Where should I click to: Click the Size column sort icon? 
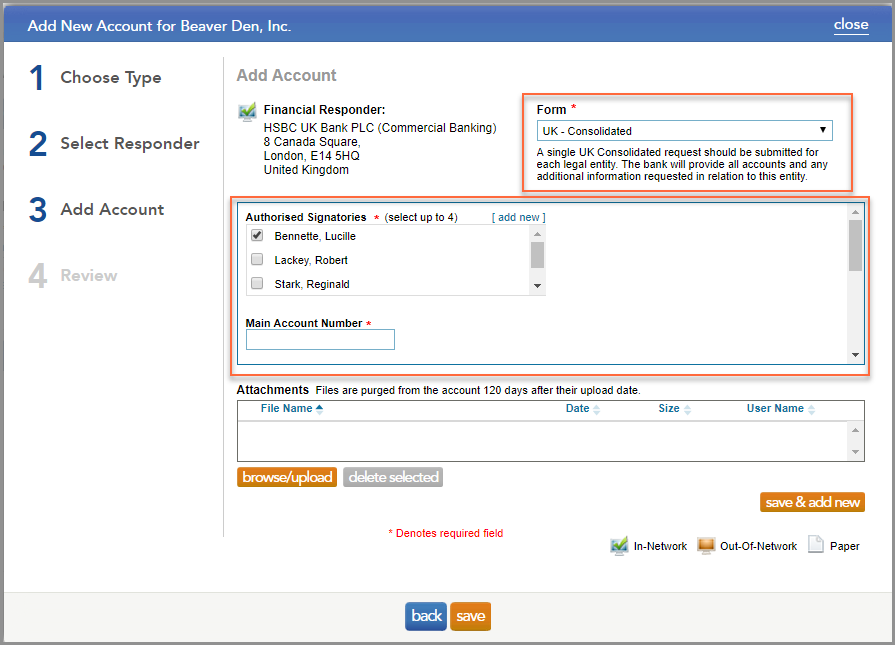click(x=686, y=408)
